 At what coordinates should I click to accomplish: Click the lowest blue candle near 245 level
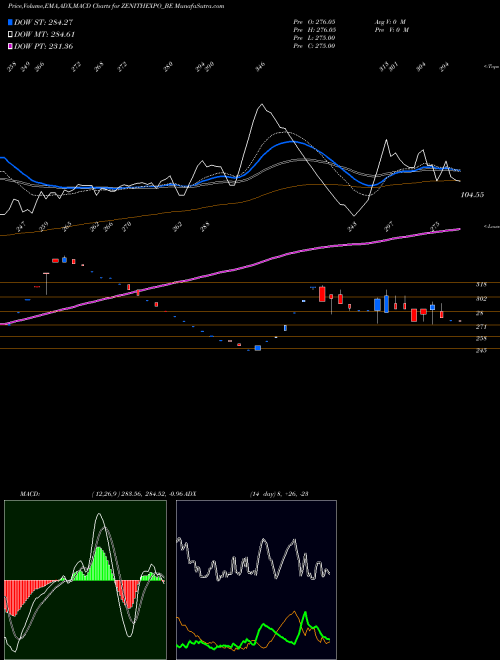[258, 348]
